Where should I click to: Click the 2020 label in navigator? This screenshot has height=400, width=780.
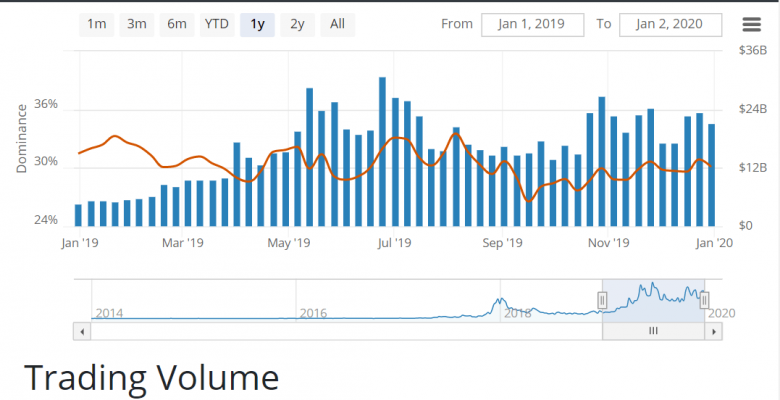[721, 313]
